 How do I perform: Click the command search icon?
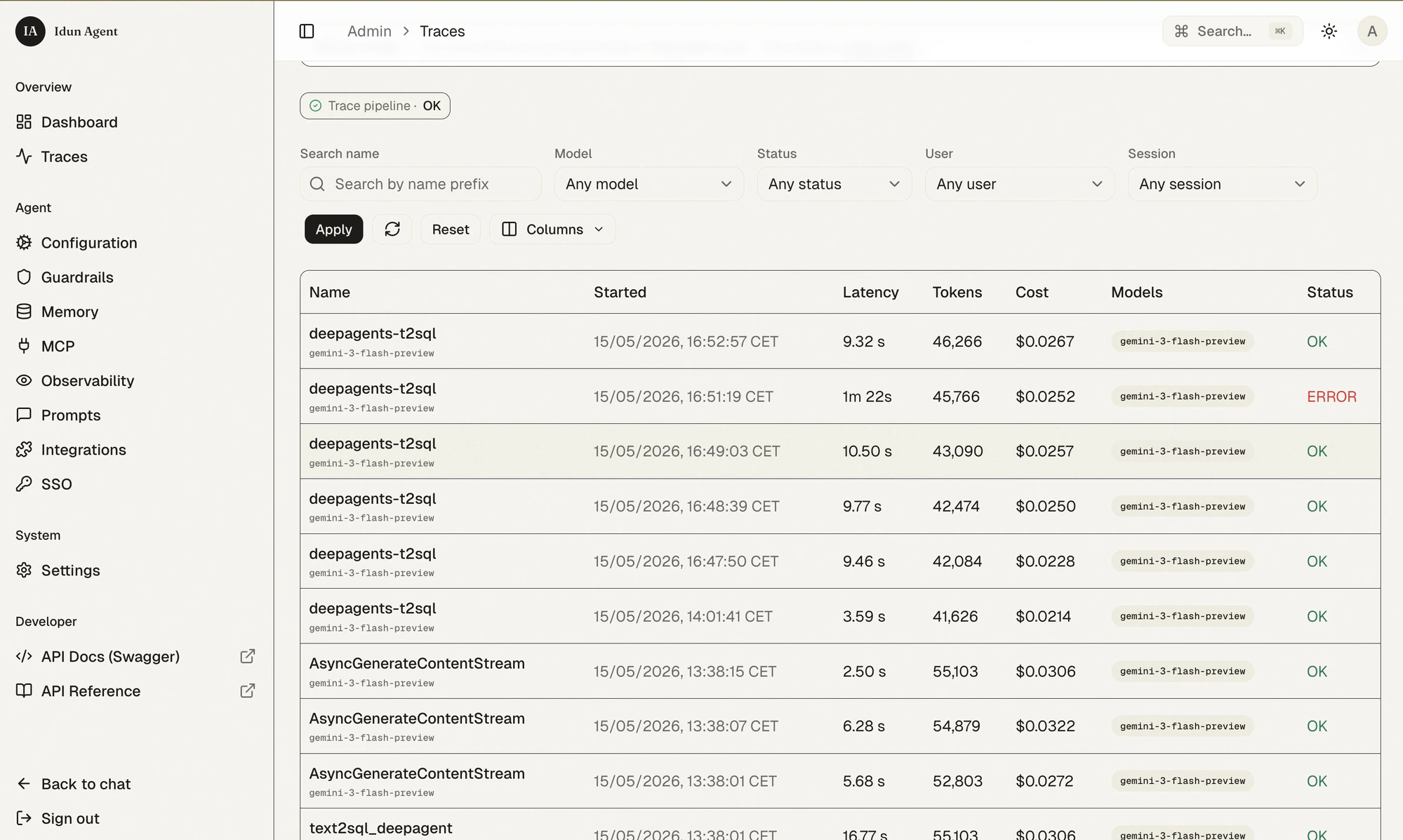[1181, 31]
